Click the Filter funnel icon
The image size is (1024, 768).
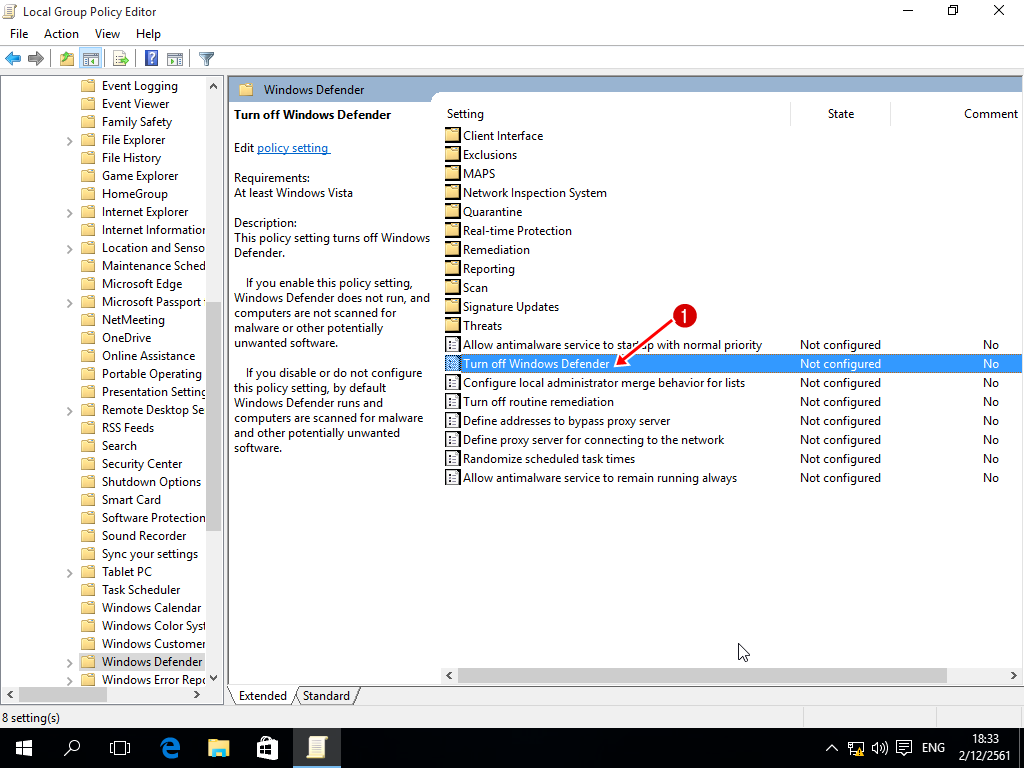[x=206, y=59]
